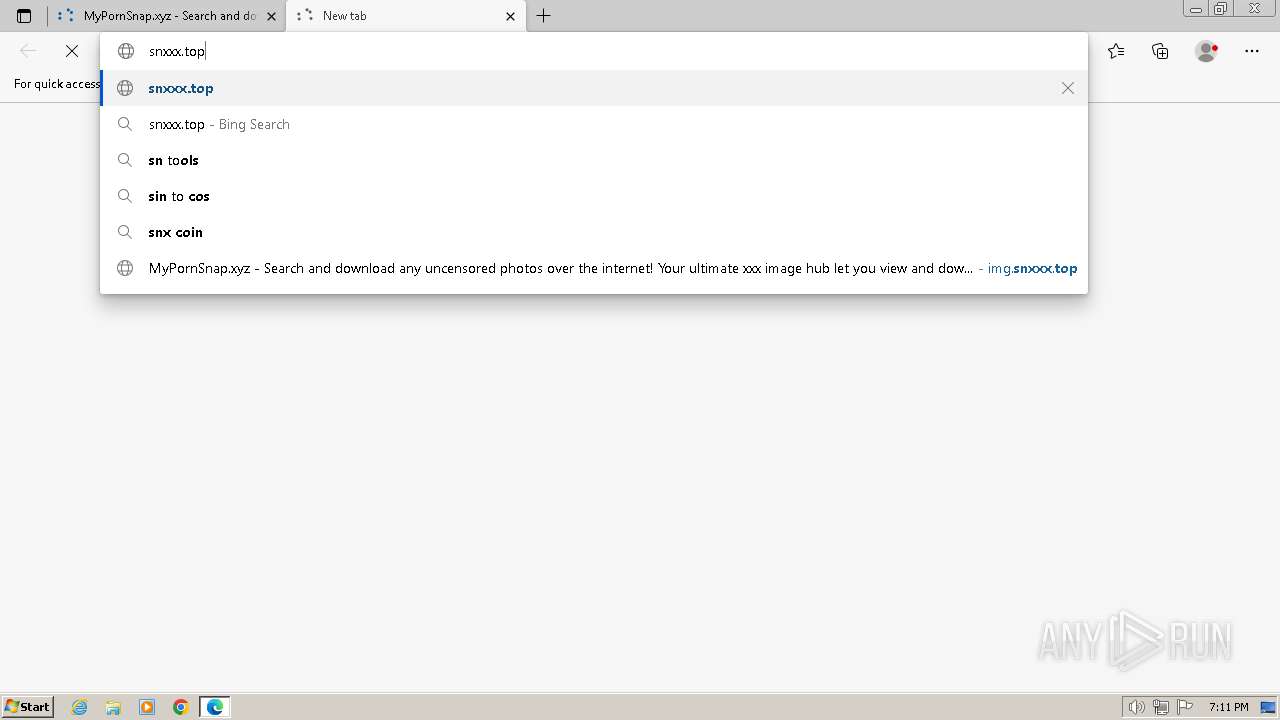The image size is (1280, 720).
Task: Restore down the browser window
Action: tap(1221, 9)
